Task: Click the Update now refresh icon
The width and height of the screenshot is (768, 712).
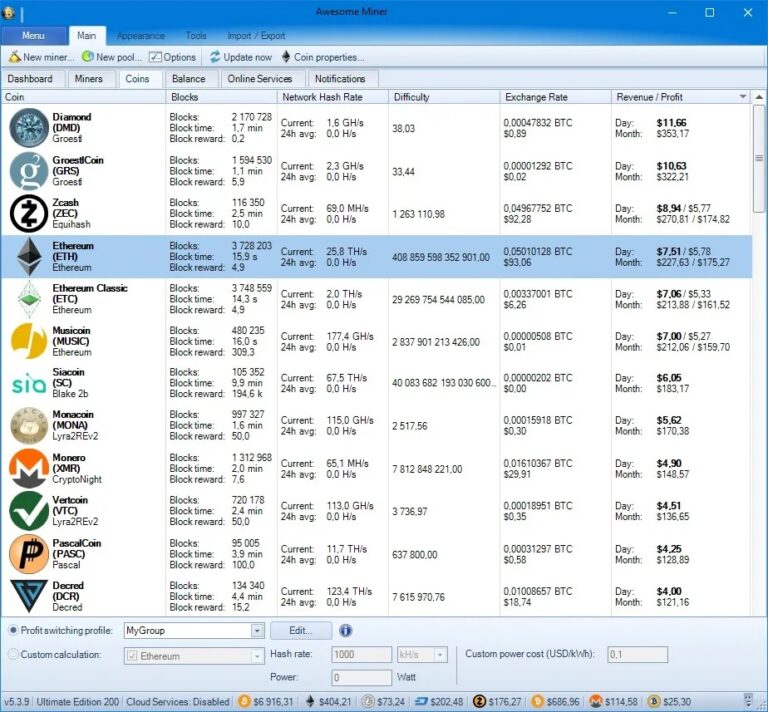Action: click(215, 57)
